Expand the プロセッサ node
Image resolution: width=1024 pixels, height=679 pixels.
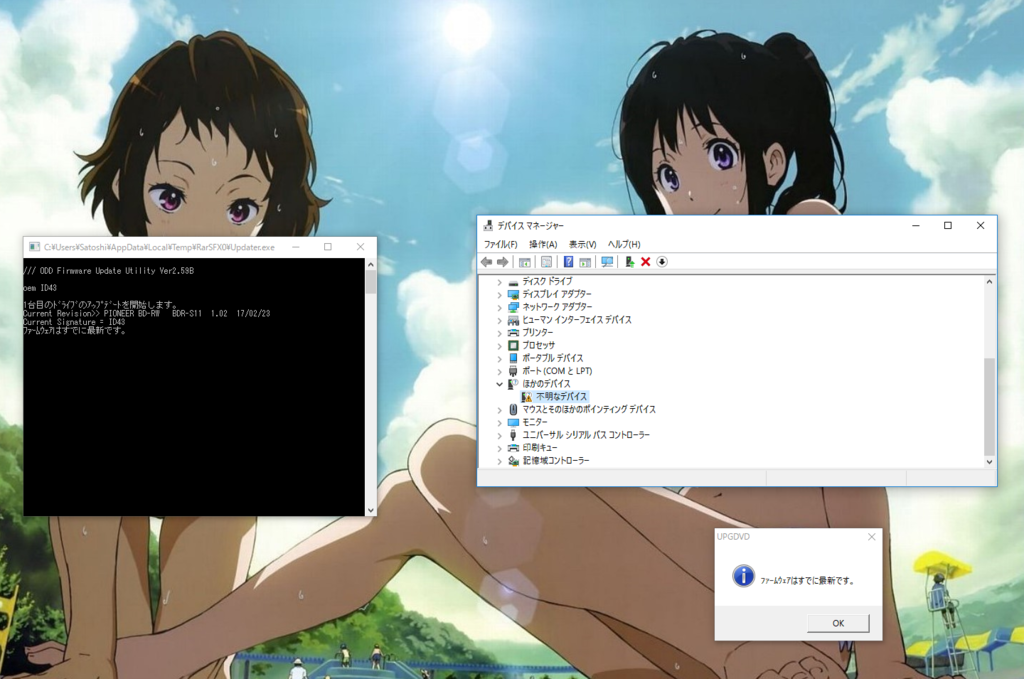[x=500, y=345]
